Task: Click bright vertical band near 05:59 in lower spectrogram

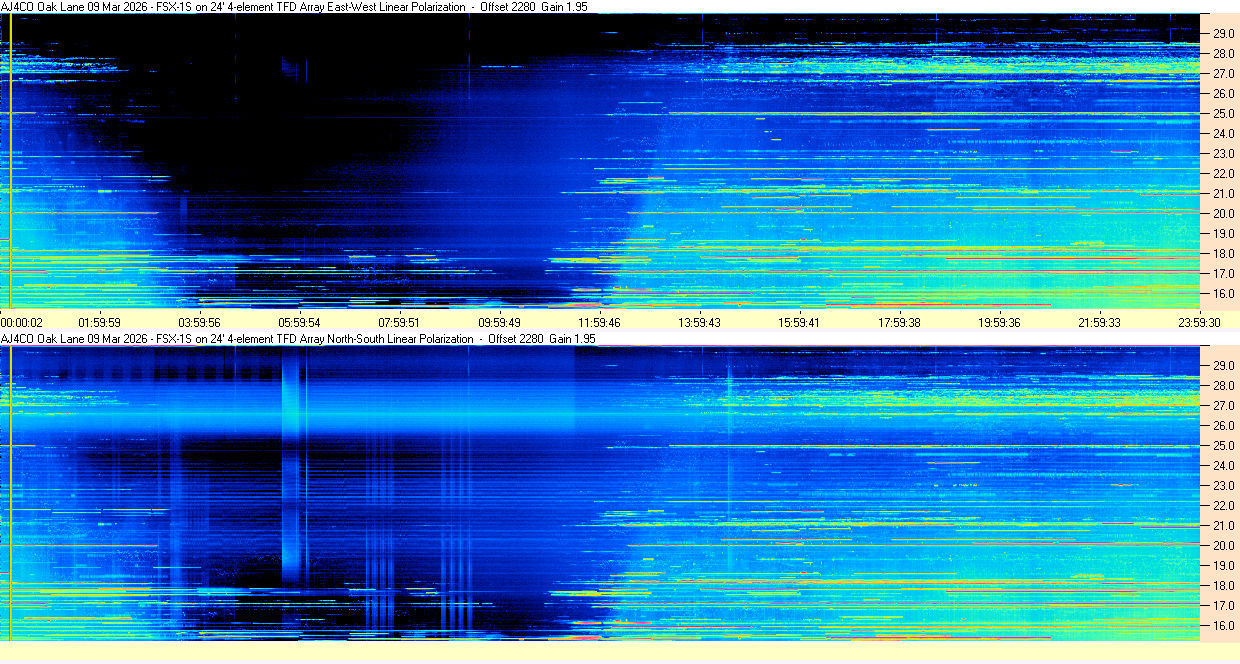Action: click(x=292, y=470)
